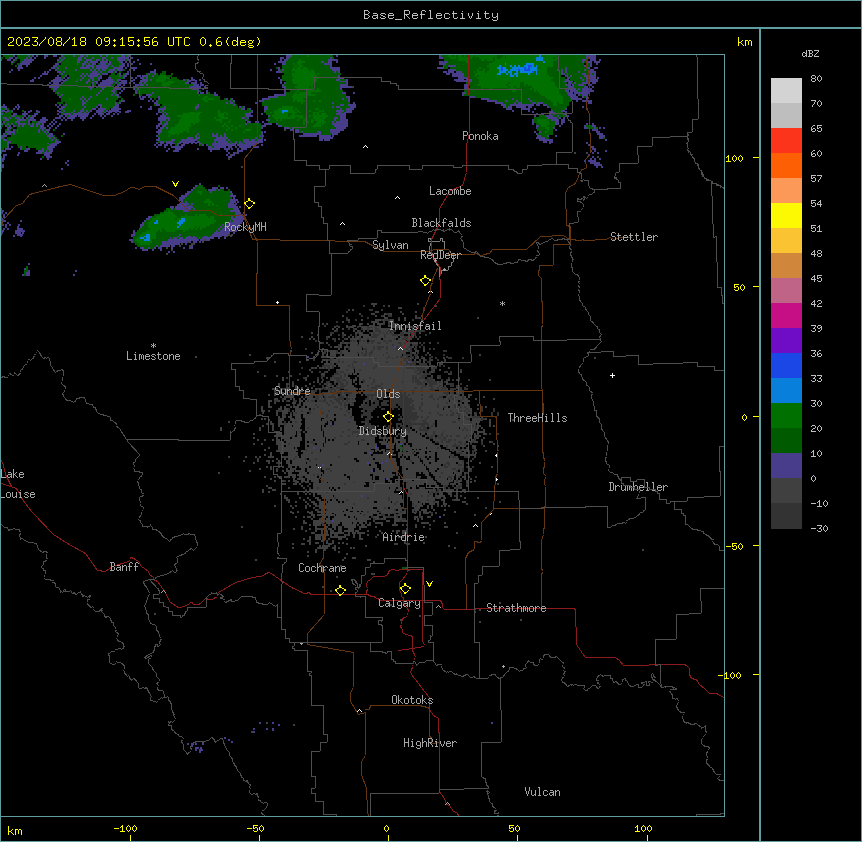Click the 50 tick on the bottom axis
The image size is (862, 842).
tap(513, 828)
